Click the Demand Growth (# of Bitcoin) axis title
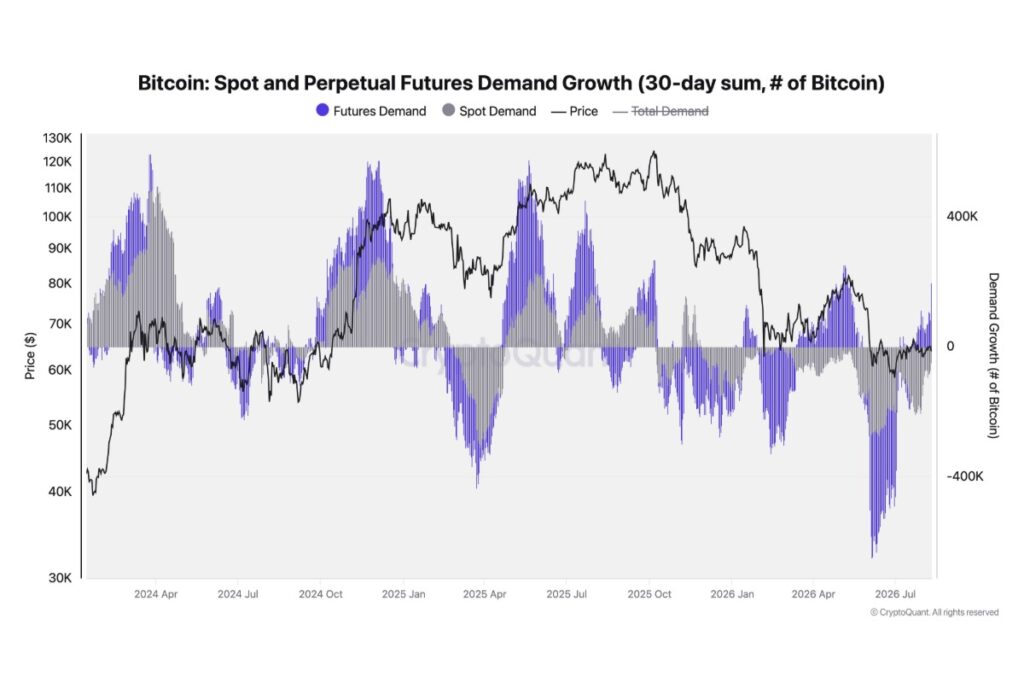 click(x=993, y=356)
